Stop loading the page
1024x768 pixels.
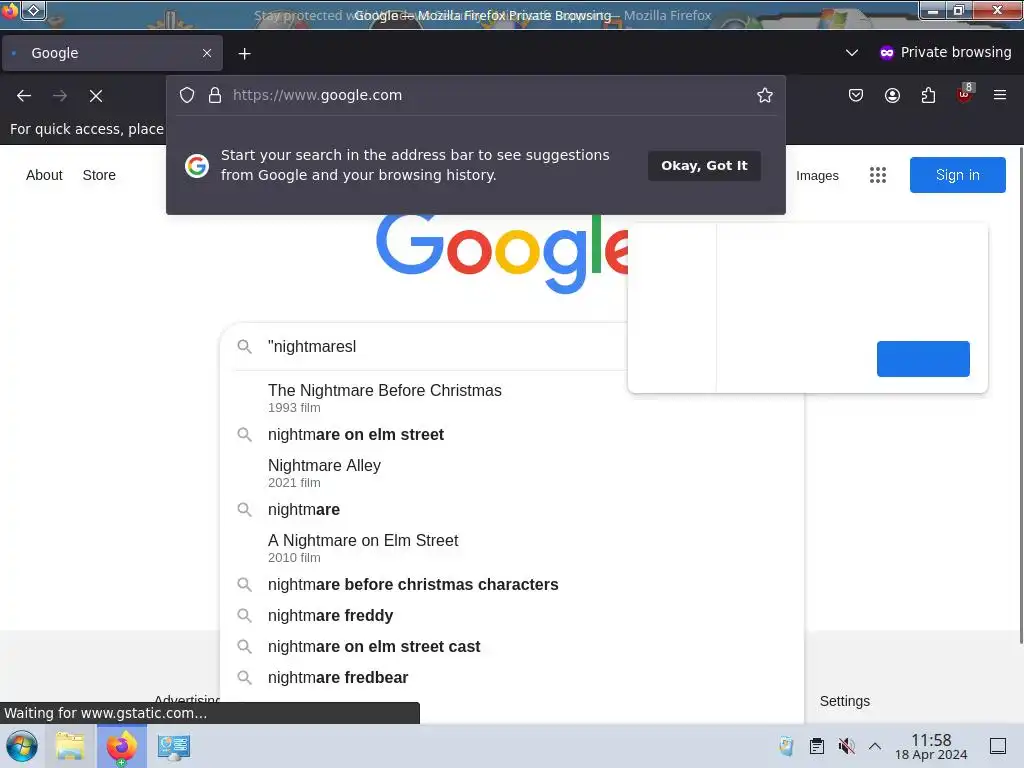tap(96, 96)
